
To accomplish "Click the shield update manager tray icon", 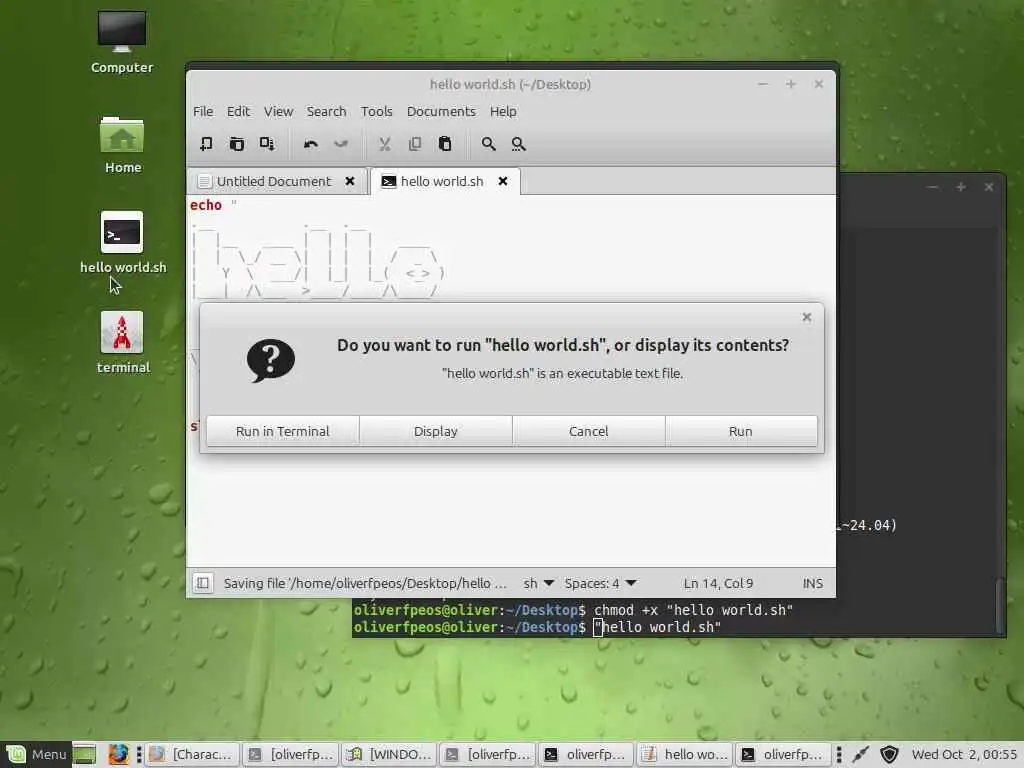I will [889, 754].
